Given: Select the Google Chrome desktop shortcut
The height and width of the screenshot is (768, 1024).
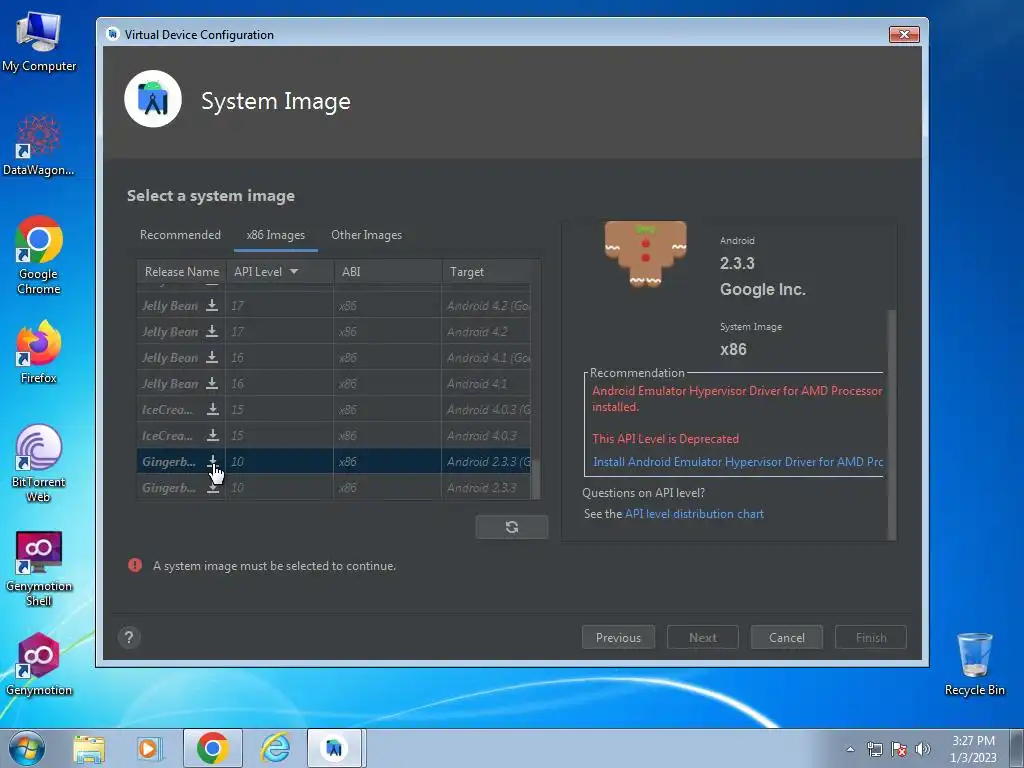Looking at the screenshot, I should click(x=39, y=255).
